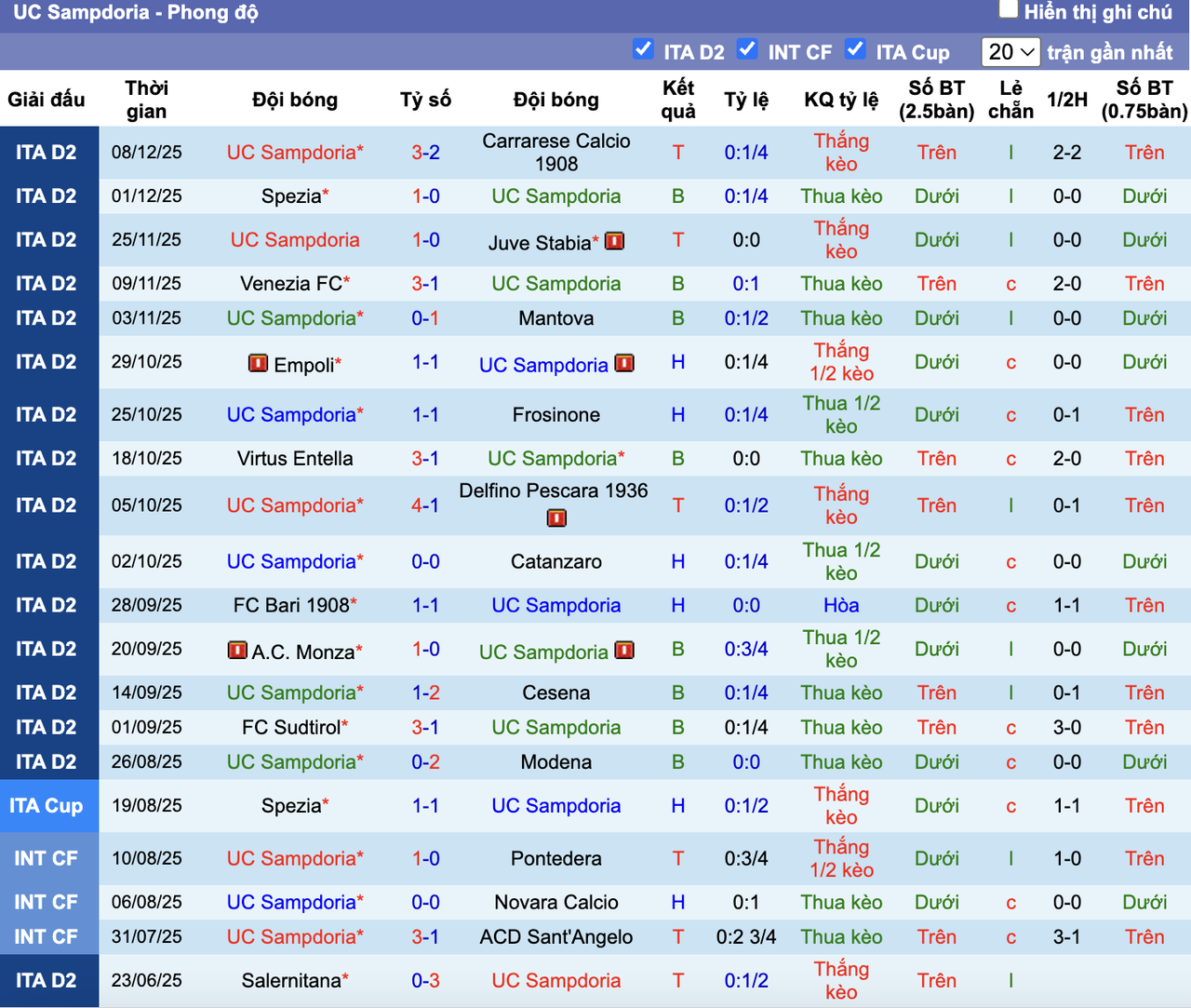
Task: Click the 'Kết quả' column header
Action: pyautogui.click(x=678, y=100)
